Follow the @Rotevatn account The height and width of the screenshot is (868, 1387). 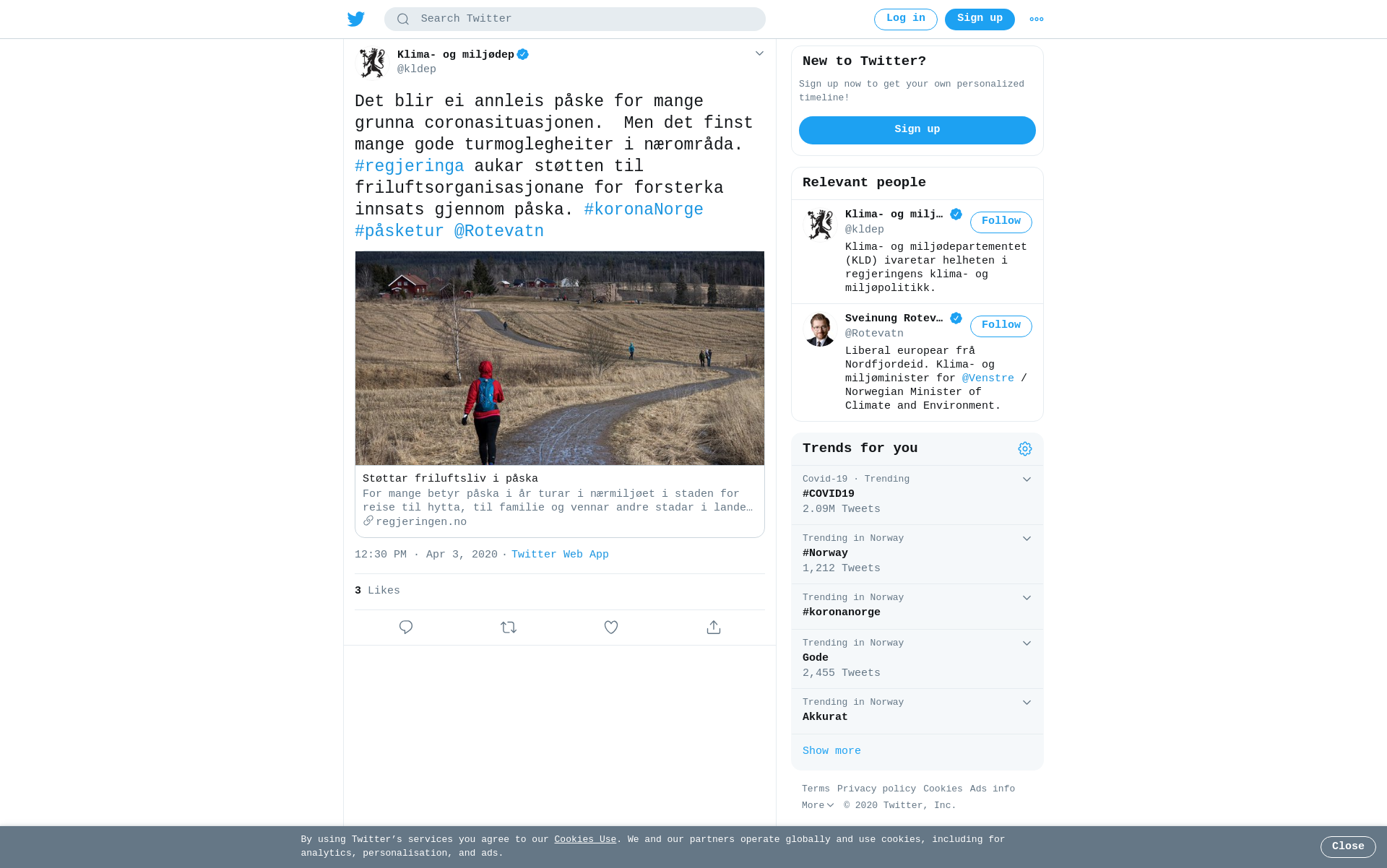coord(1001,326)
